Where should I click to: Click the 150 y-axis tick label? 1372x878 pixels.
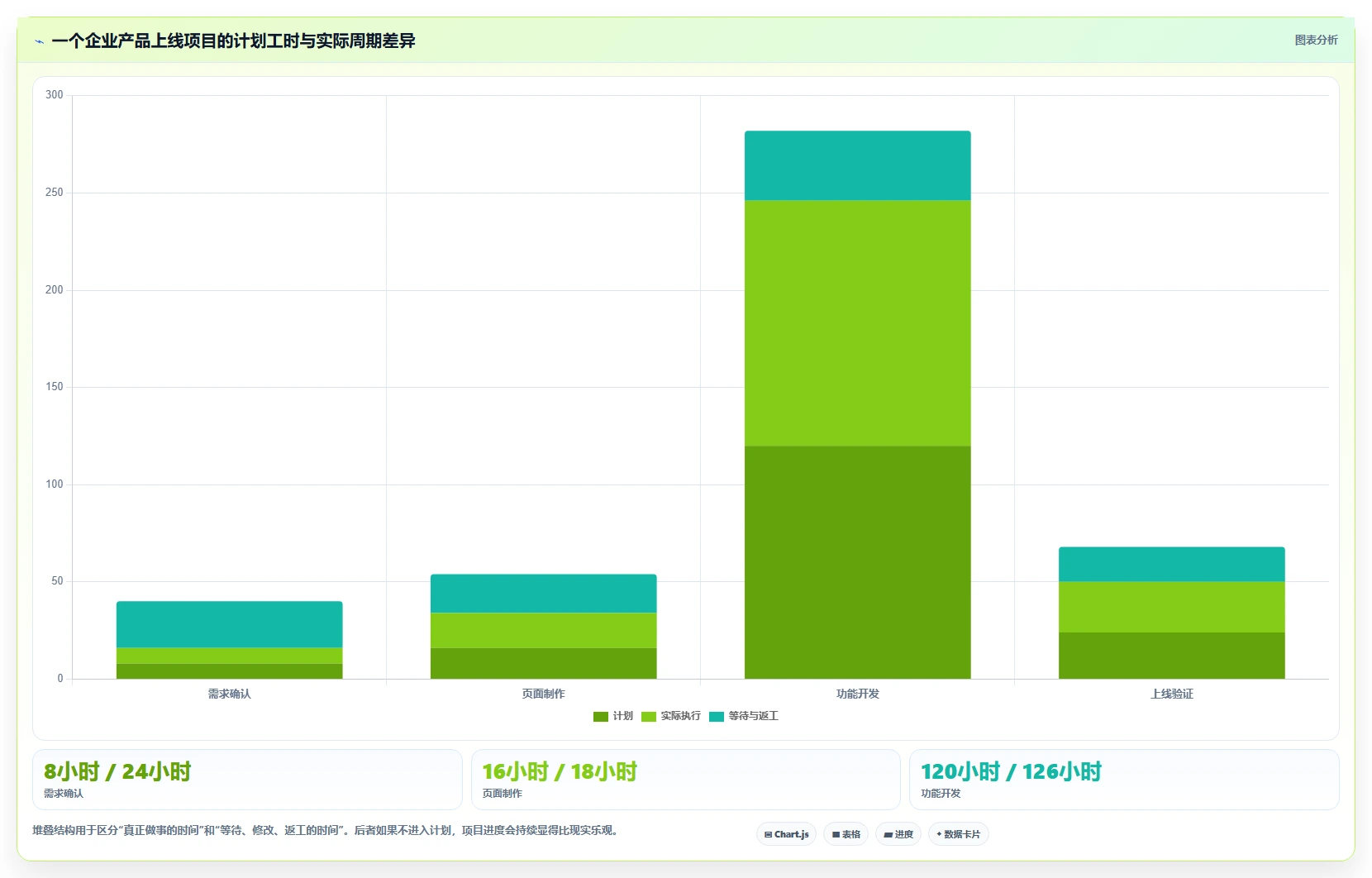click(55, 387)
